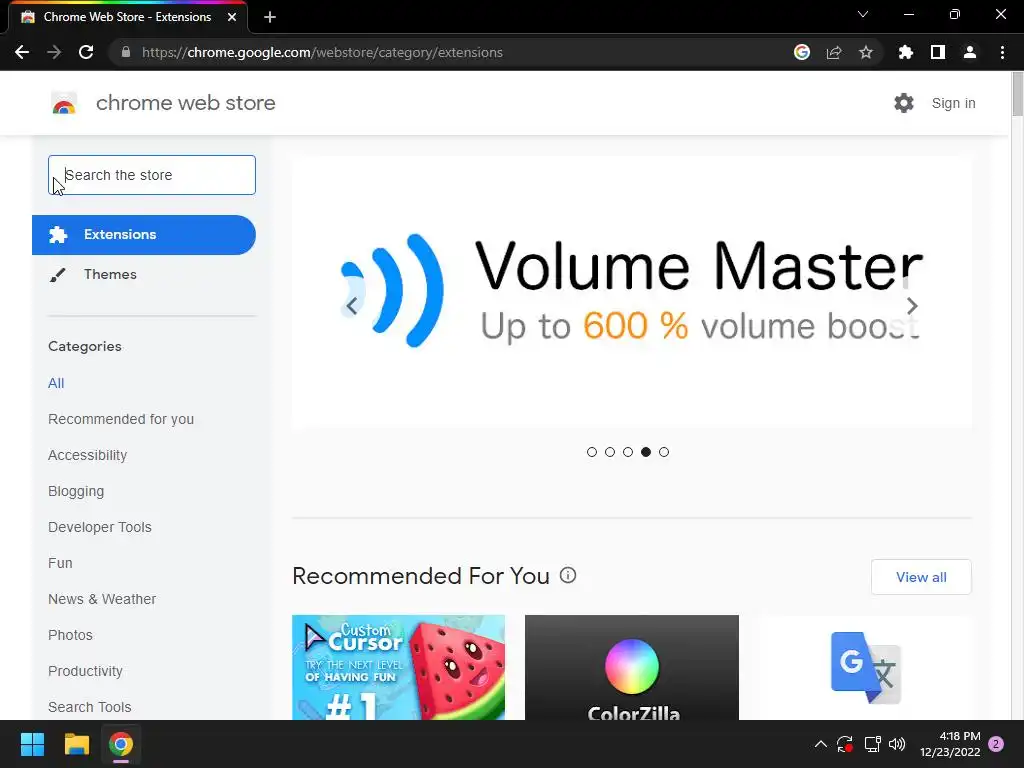Choose Recommended for you category
This screenshot has height=768, width=1024.
[121, 419]
